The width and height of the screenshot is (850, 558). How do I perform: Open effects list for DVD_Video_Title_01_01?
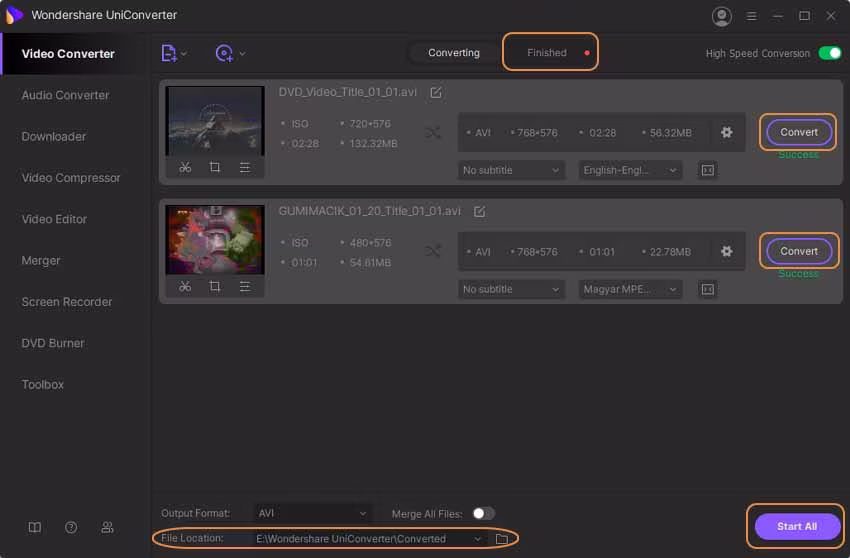pos(245,167)
